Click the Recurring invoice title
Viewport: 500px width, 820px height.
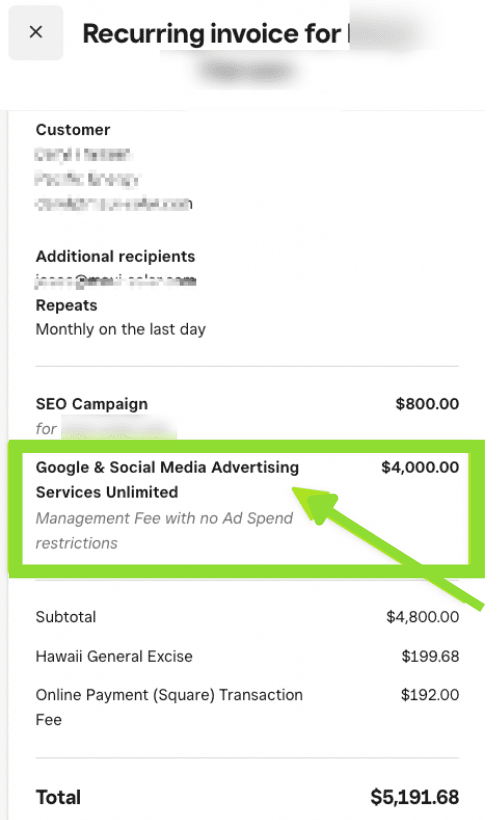pyautogui.click(x=212, y=34)
